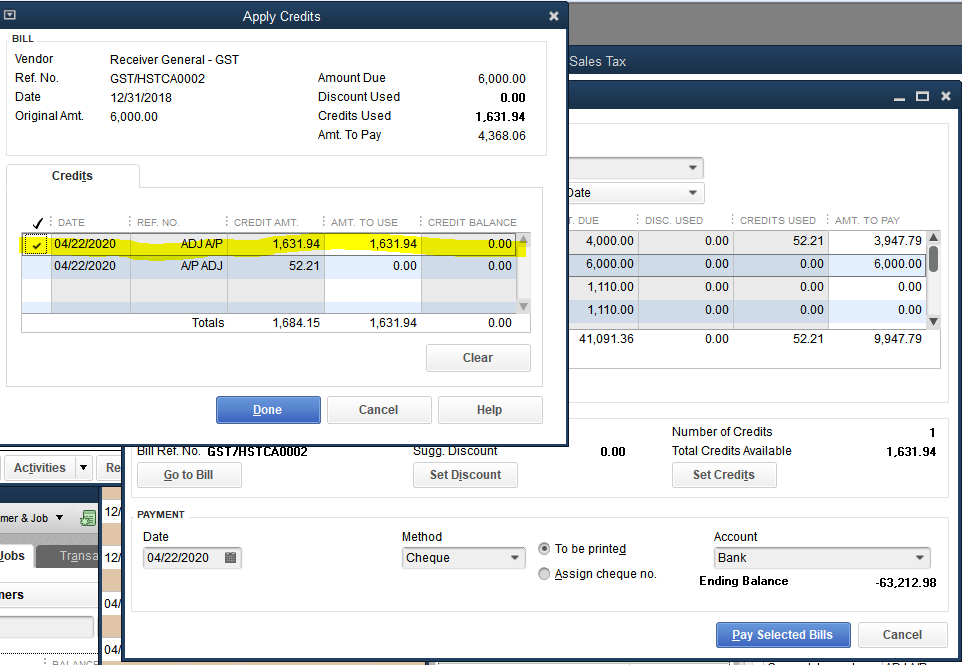Click the CREDITS USED column header in Pay Bills
Screen dimensions: 962x665
[x=777, y=221]
